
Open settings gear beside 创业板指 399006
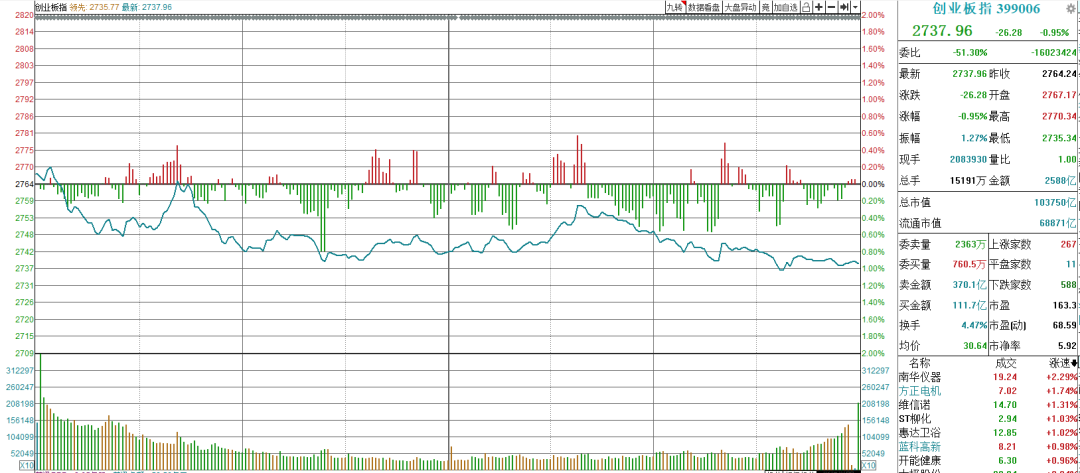[x=1070, y=9]
